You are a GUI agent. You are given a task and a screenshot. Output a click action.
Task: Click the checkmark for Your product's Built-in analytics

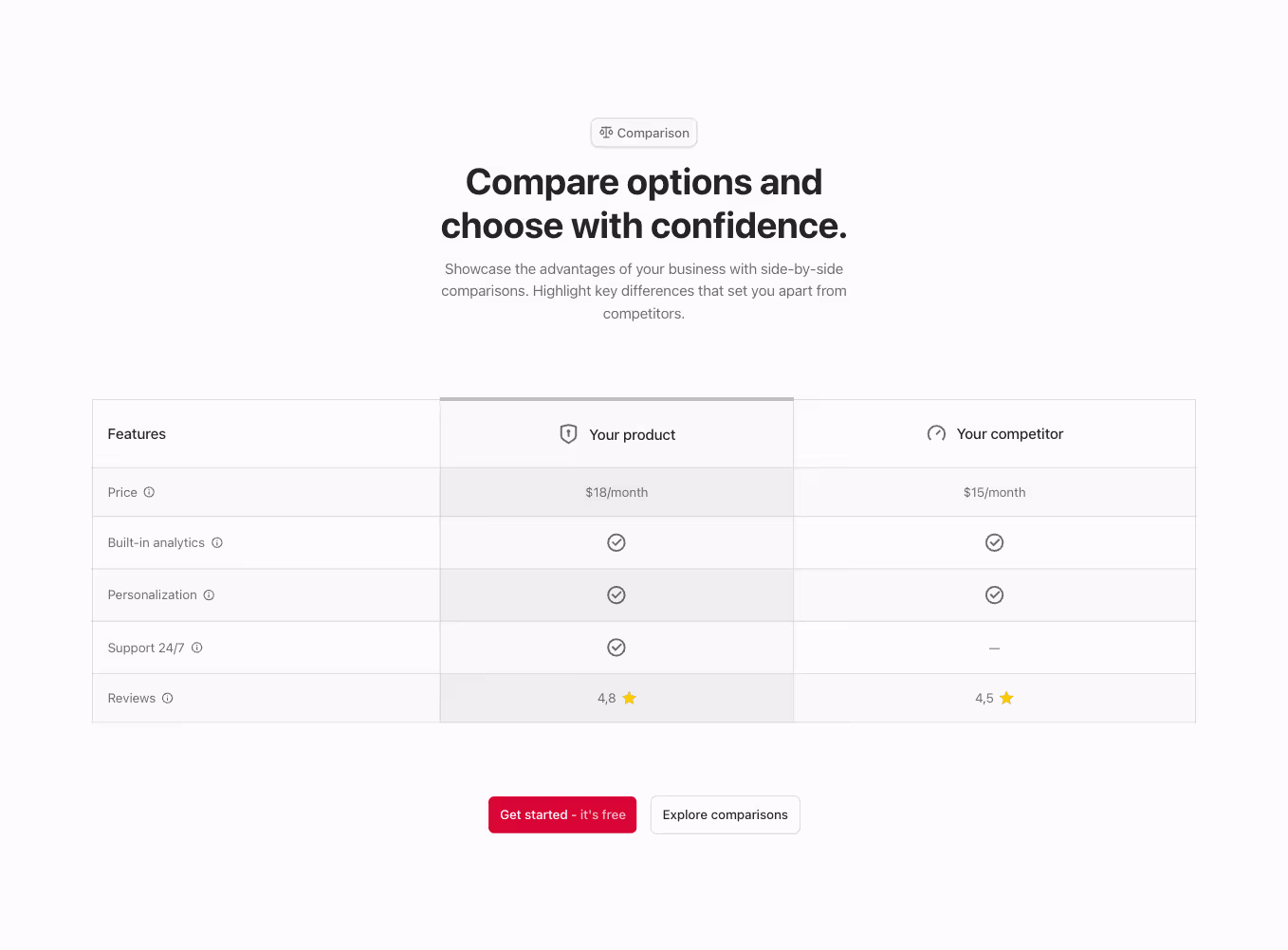point(616,542)
